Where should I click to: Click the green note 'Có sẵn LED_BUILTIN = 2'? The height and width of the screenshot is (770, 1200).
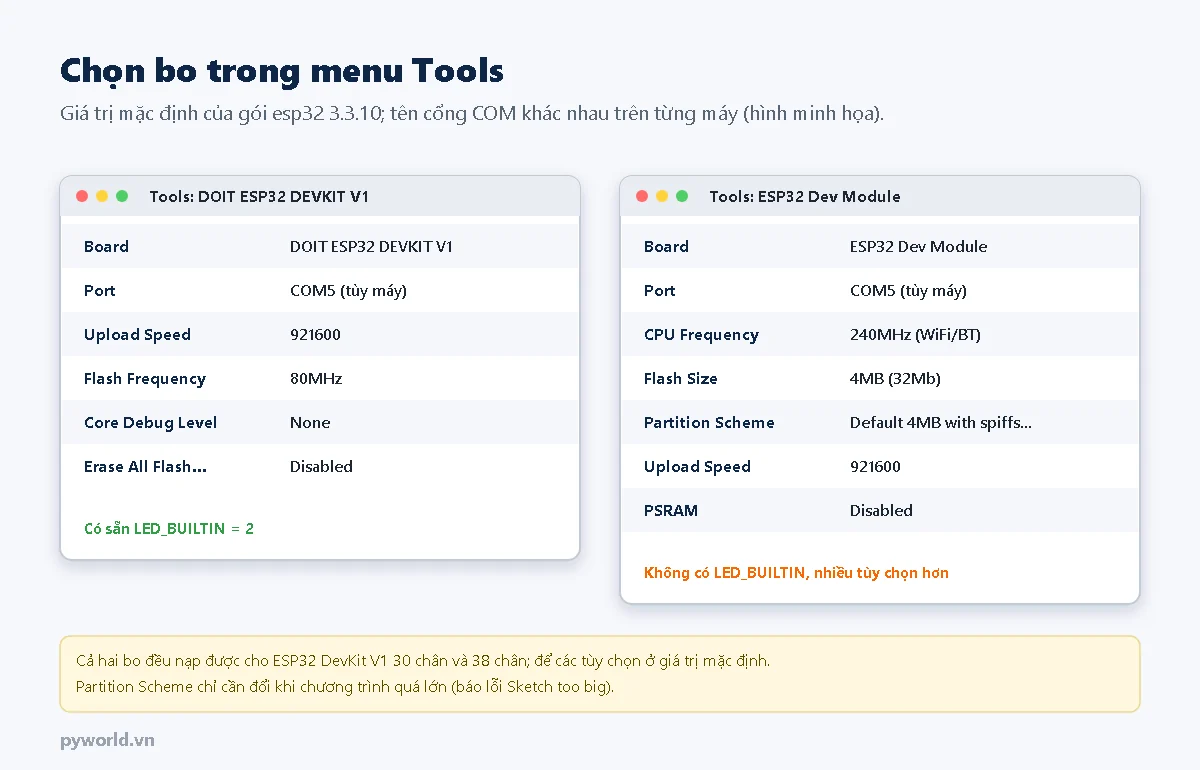[169, 528]
